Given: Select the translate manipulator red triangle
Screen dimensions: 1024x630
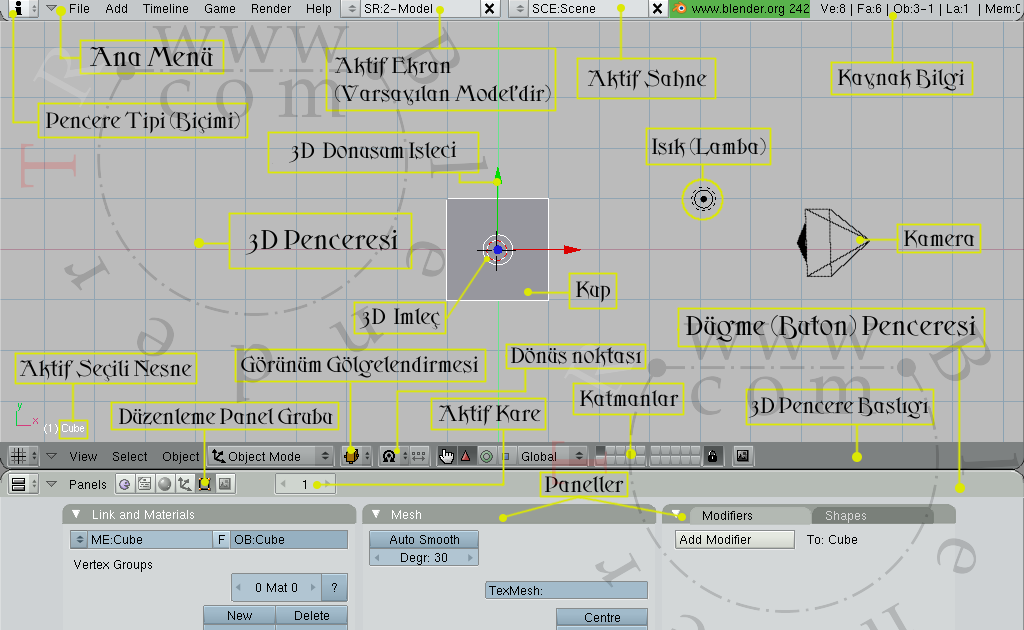Looking at the screenshot, I should (x=466, y=456).
